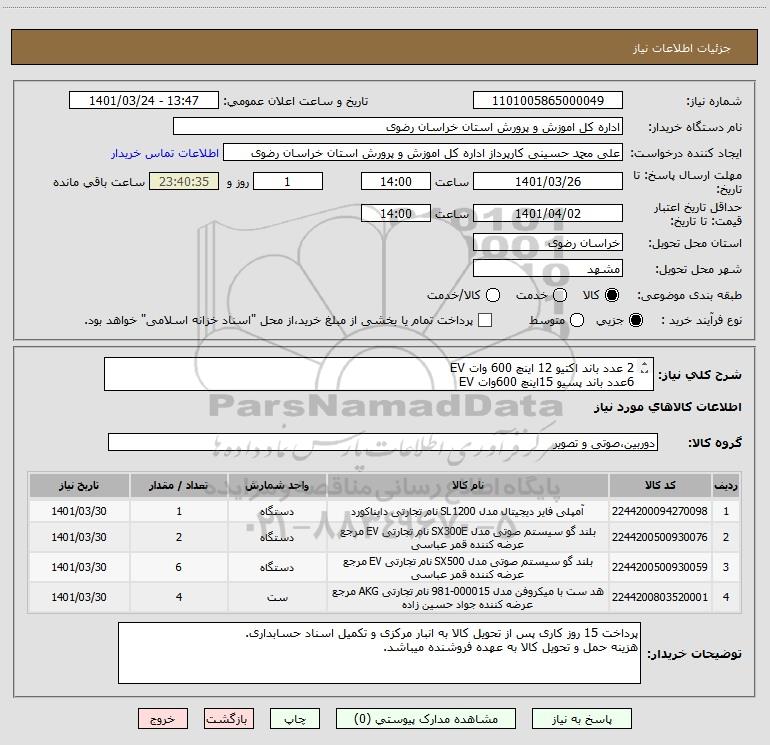Click the 'ردیف' column header
Image resolution: width=770 pixels, height=745 pixels.
coord(726,486)
